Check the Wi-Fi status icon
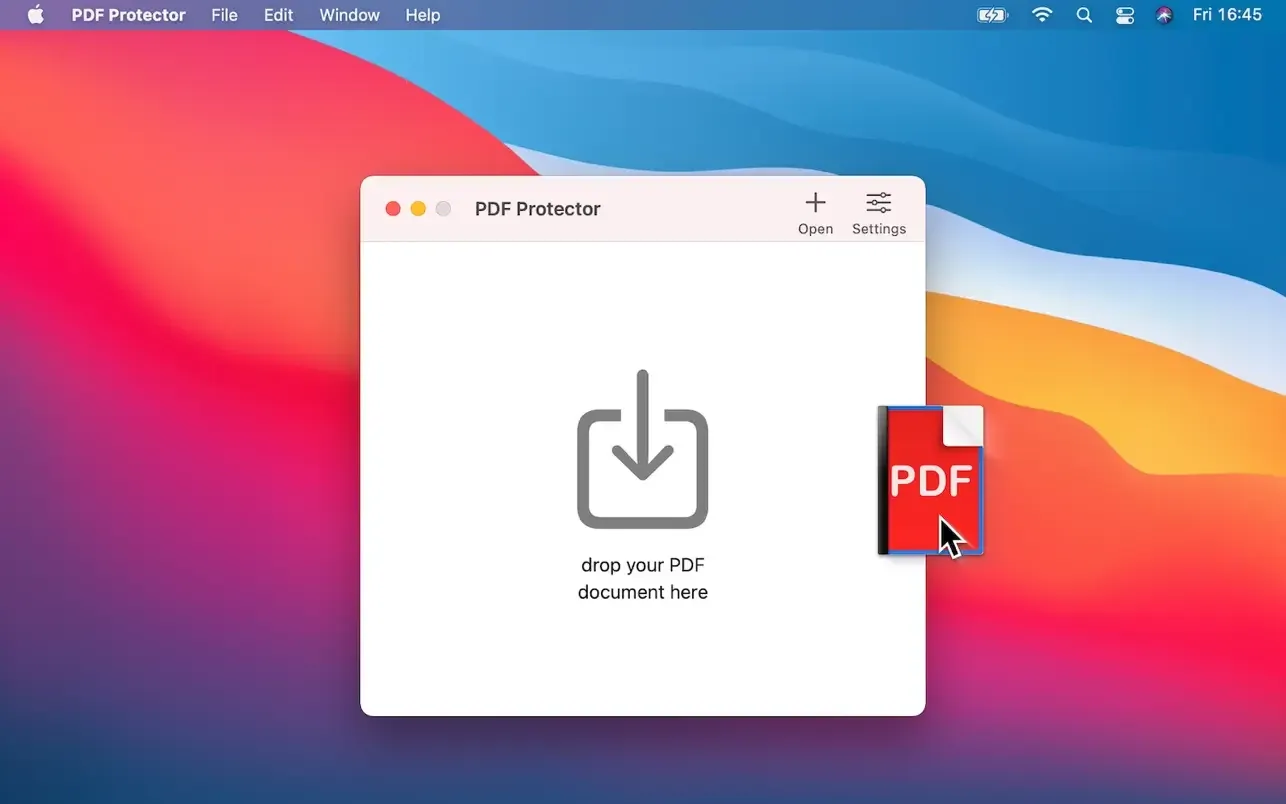The image size is (1286, 804). coord(1042,15)
